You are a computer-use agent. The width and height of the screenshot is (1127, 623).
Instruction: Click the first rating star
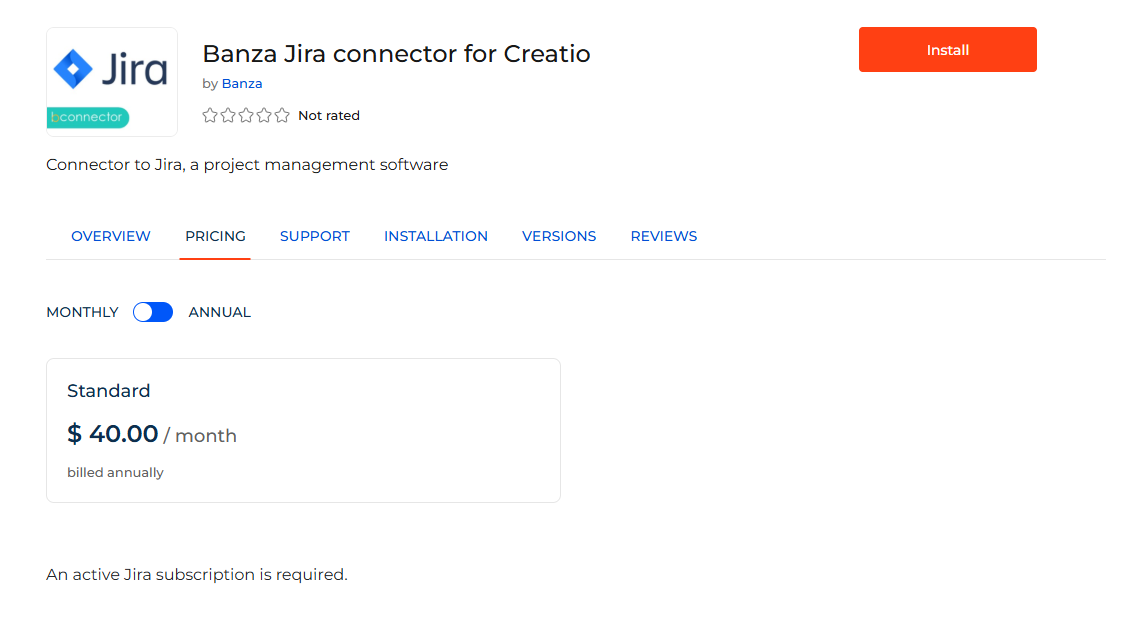[x=210, y=115]
